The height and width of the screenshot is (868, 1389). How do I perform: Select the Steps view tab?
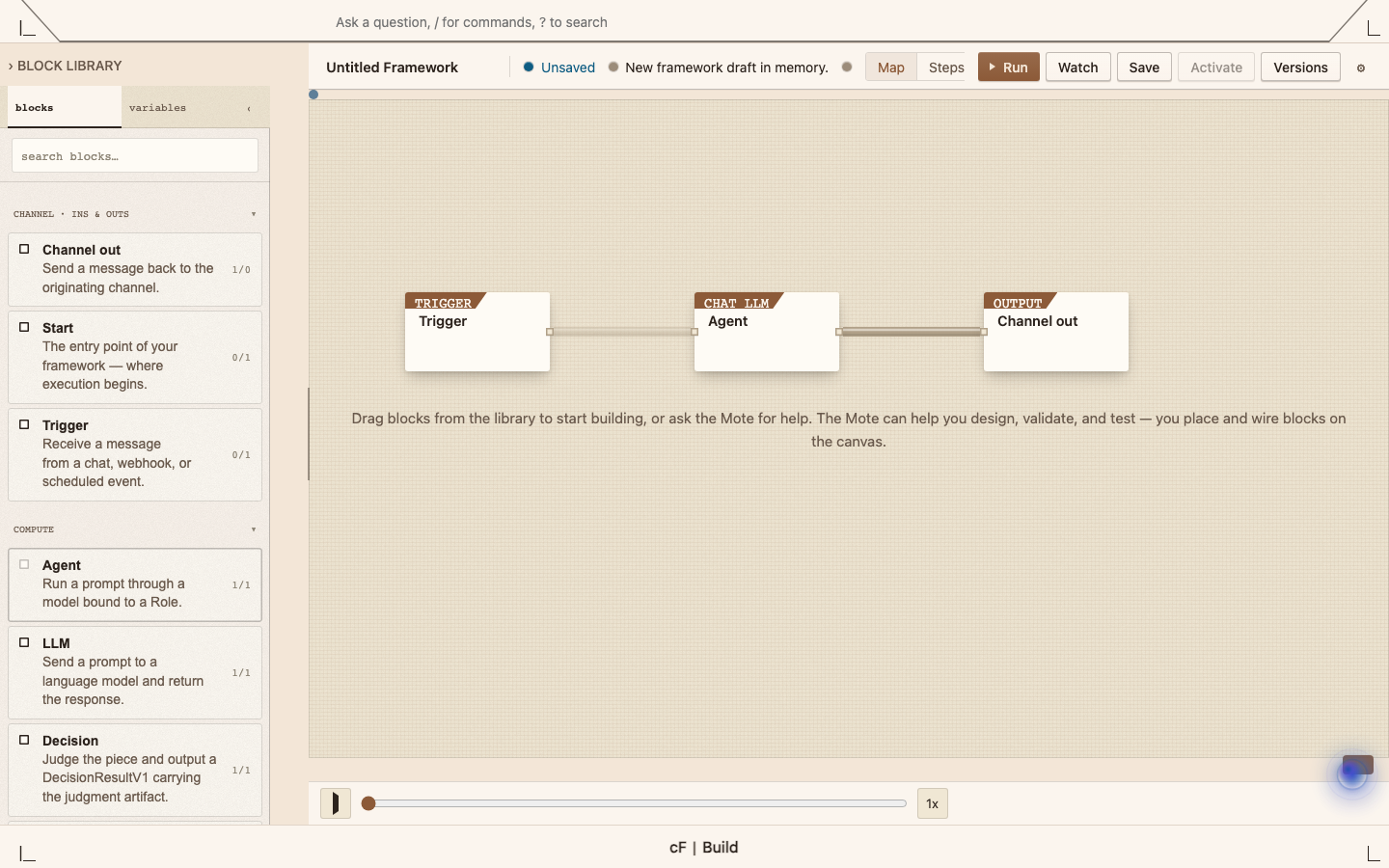[946, 68]
